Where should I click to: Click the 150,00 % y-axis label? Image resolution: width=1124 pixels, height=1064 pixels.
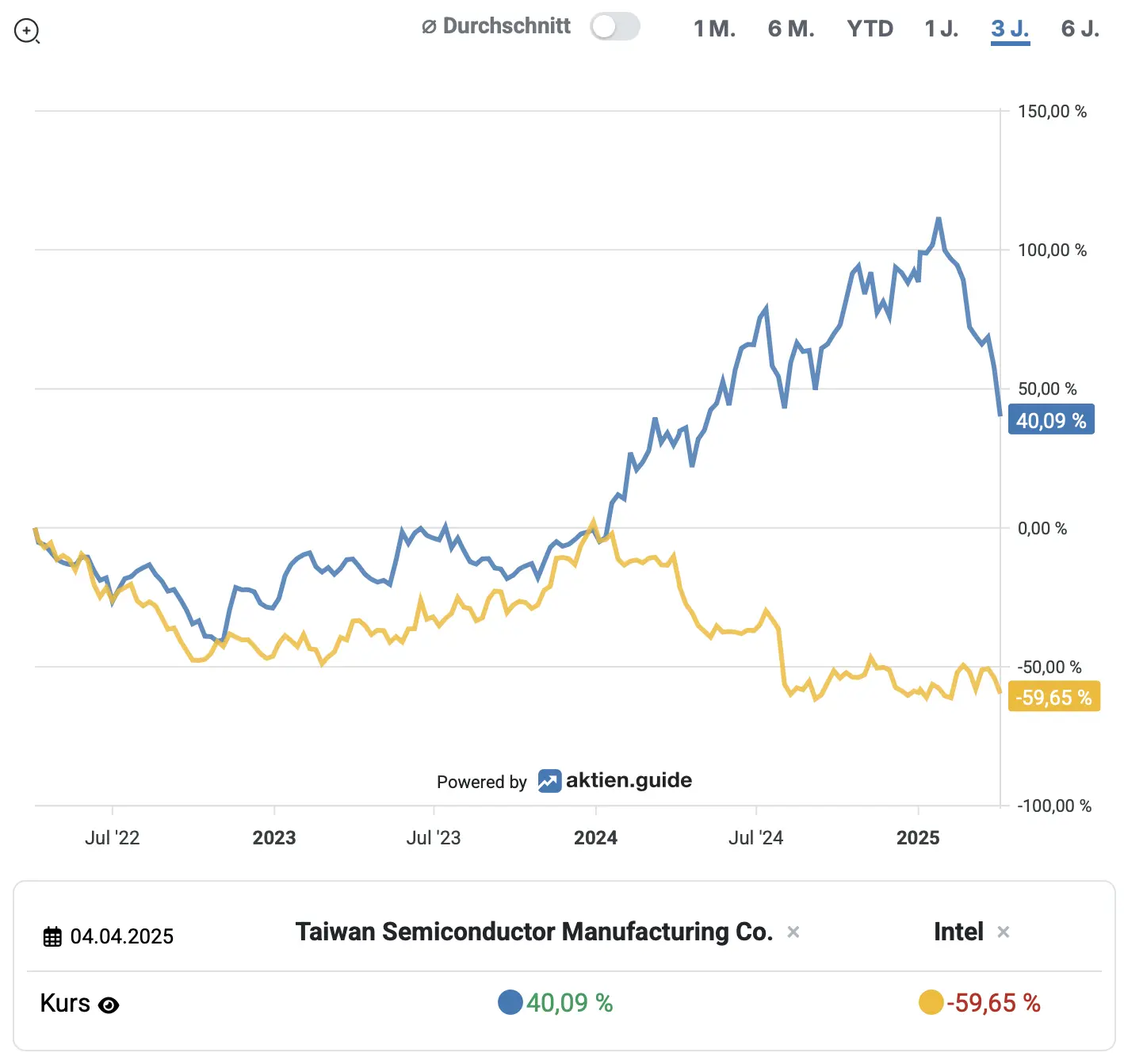[1052, 112]
